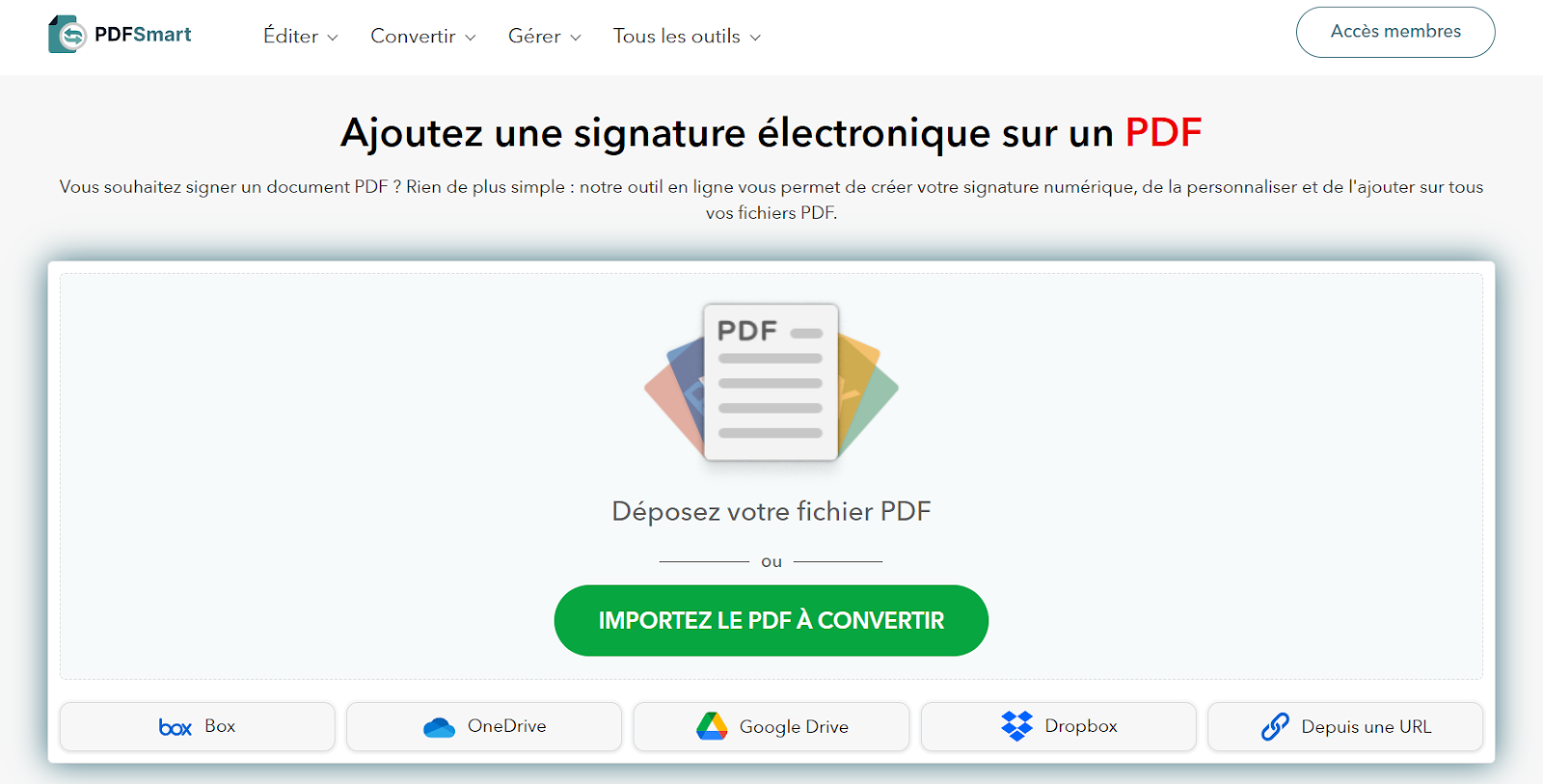This screenshot has width=1543, height=784.
Task: Click the Dropbox icon
Action: click(x=1018, y=726)
